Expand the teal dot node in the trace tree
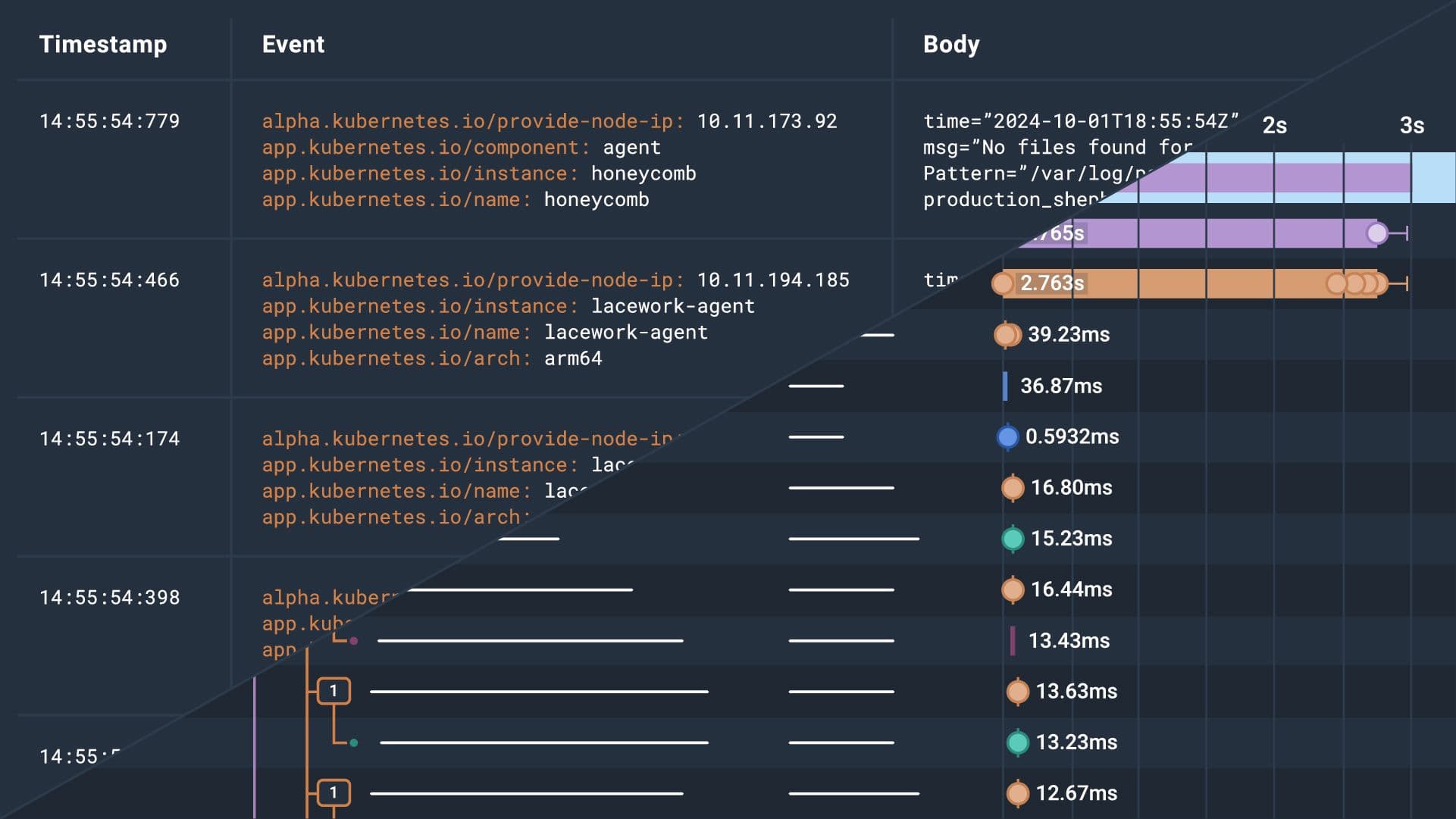Viewport: 1456px width, 819px height. 353,742
